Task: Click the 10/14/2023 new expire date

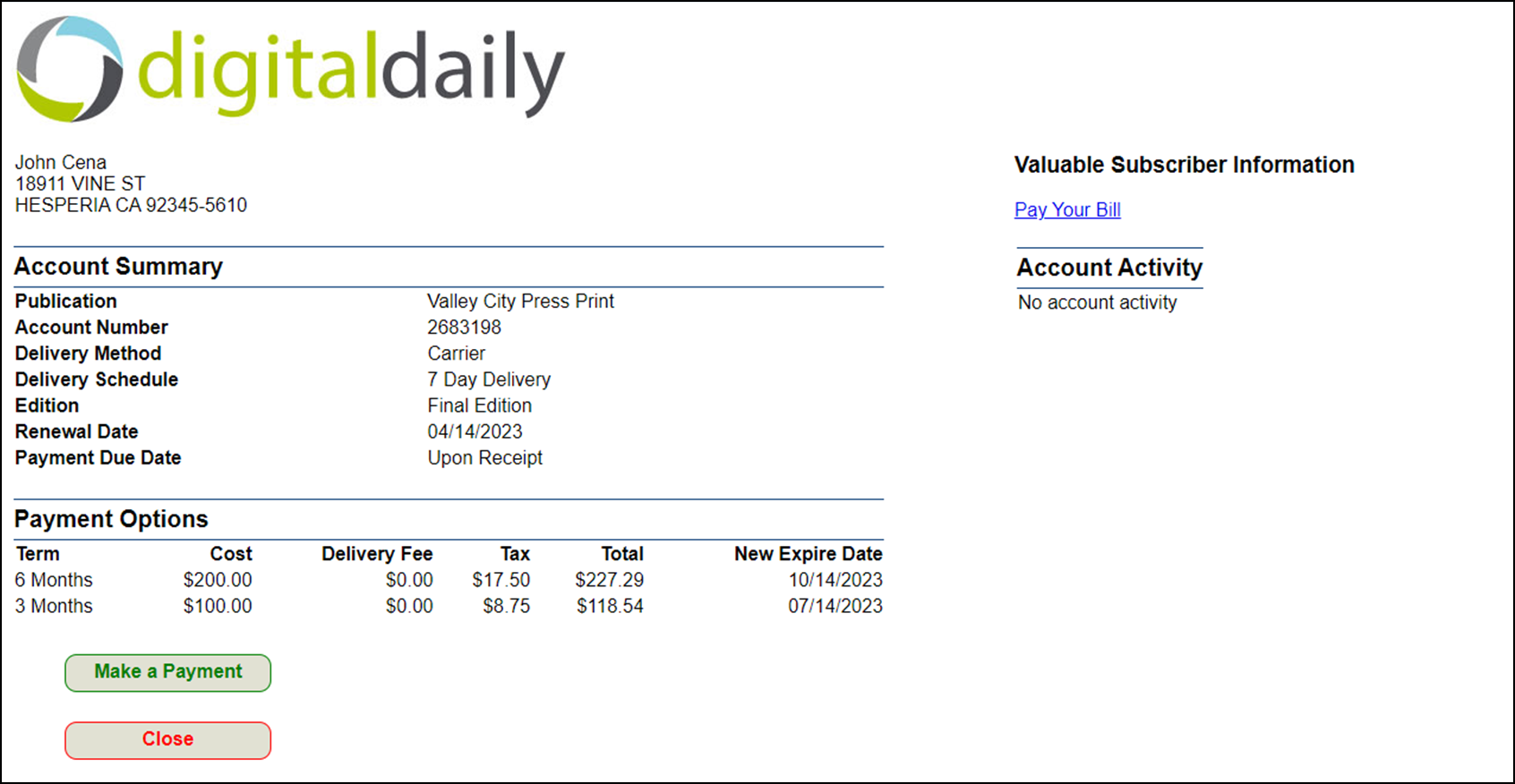Action: (835, 580)
